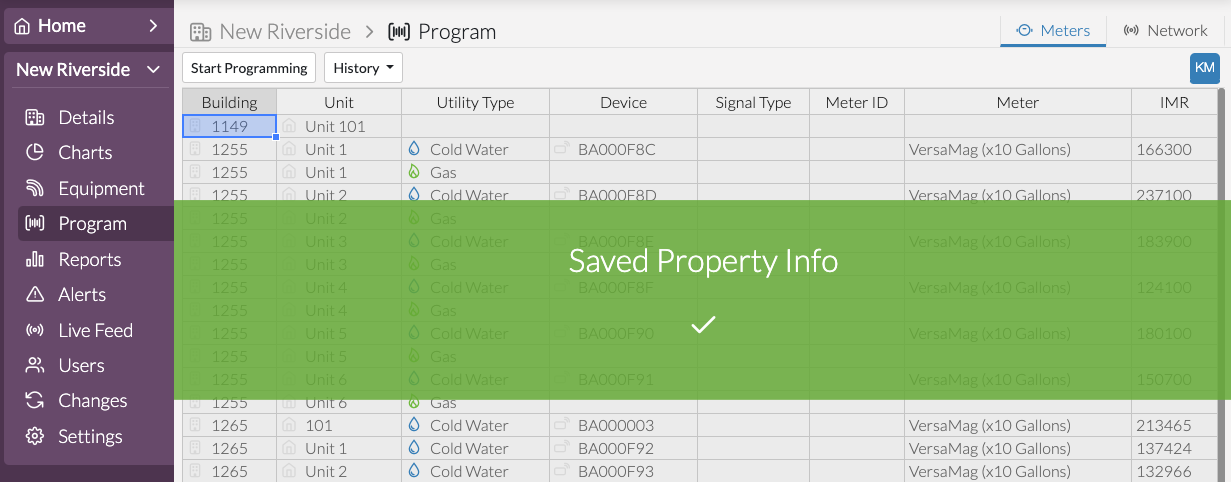Click the IMR column header

(1173, 102)
